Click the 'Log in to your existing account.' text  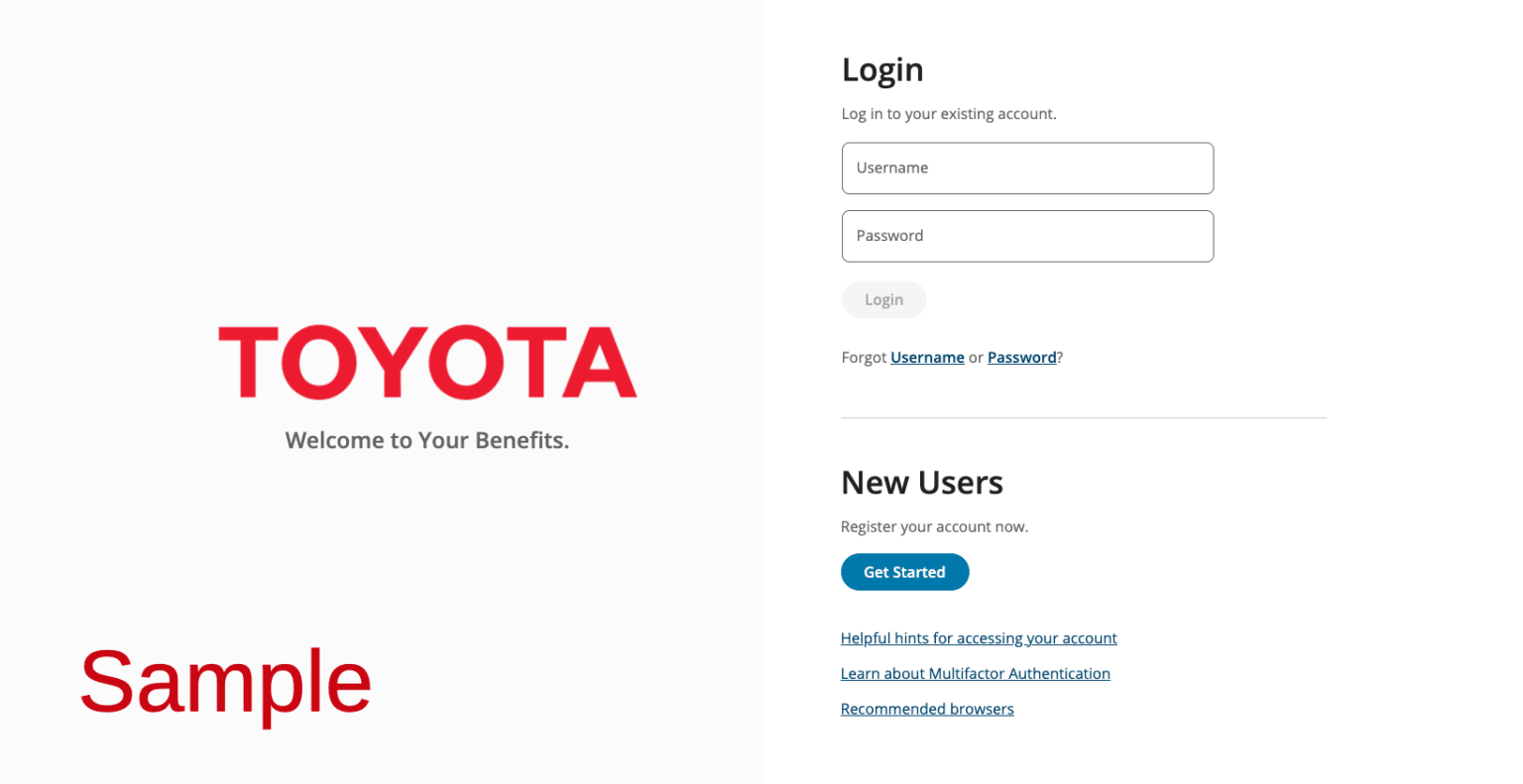[x=948, y=113]
